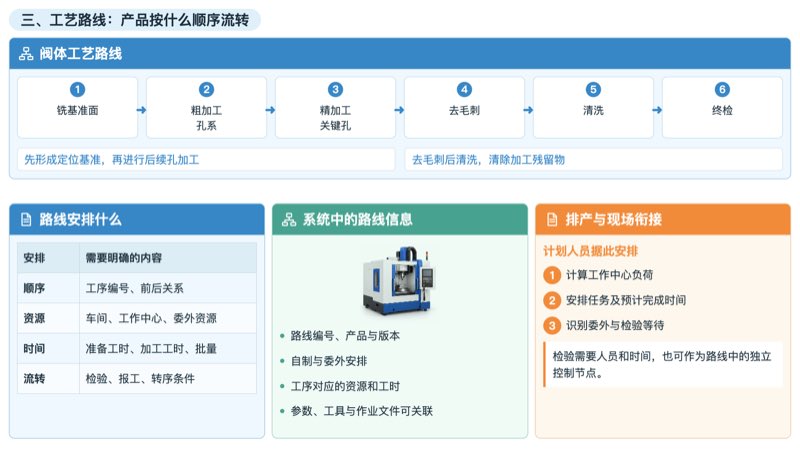Click the note 检验需要人员和时间
This screenshot has width=800, height=457.
click(663, 365)
